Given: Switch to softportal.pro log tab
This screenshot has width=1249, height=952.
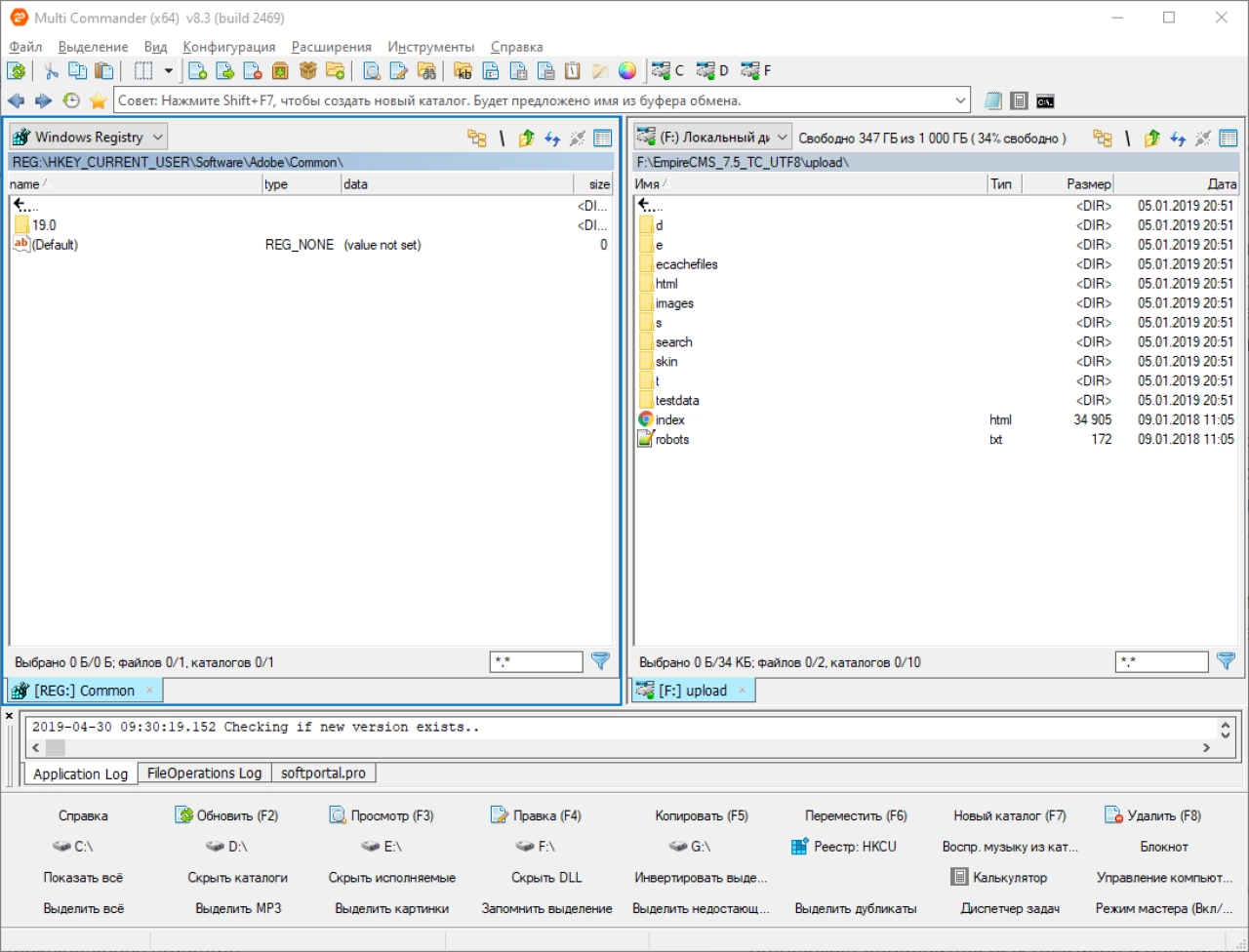Looking at the screenshot, I should pos(323,773).
